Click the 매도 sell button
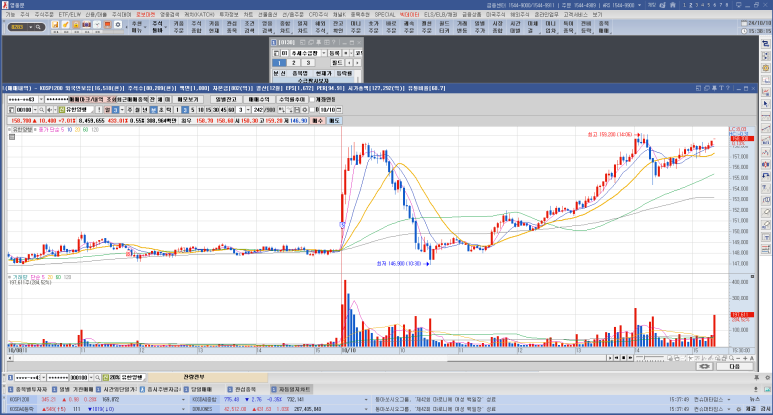 334,120
